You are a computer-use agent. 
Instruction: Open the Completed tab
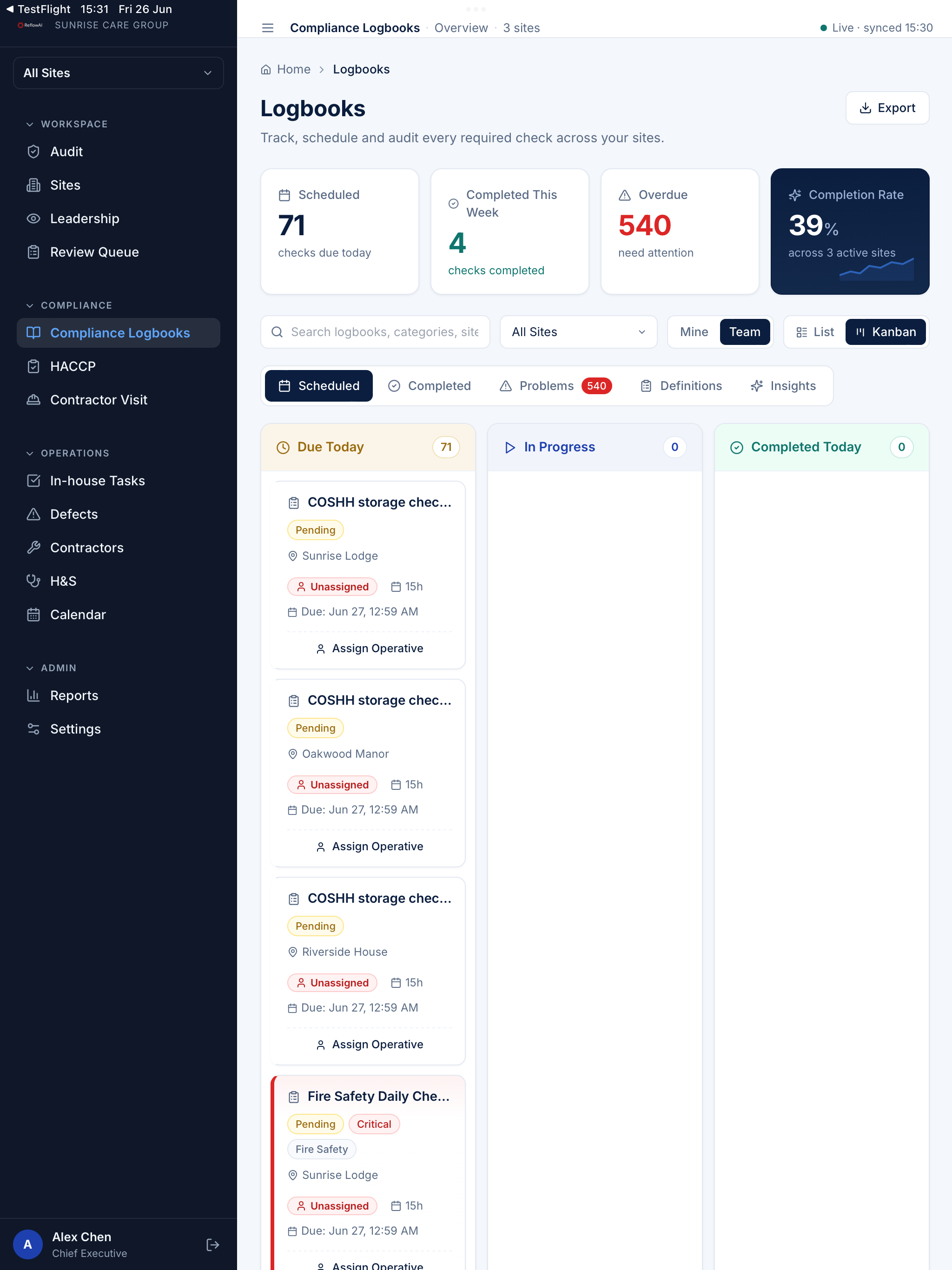pos(430,386)
